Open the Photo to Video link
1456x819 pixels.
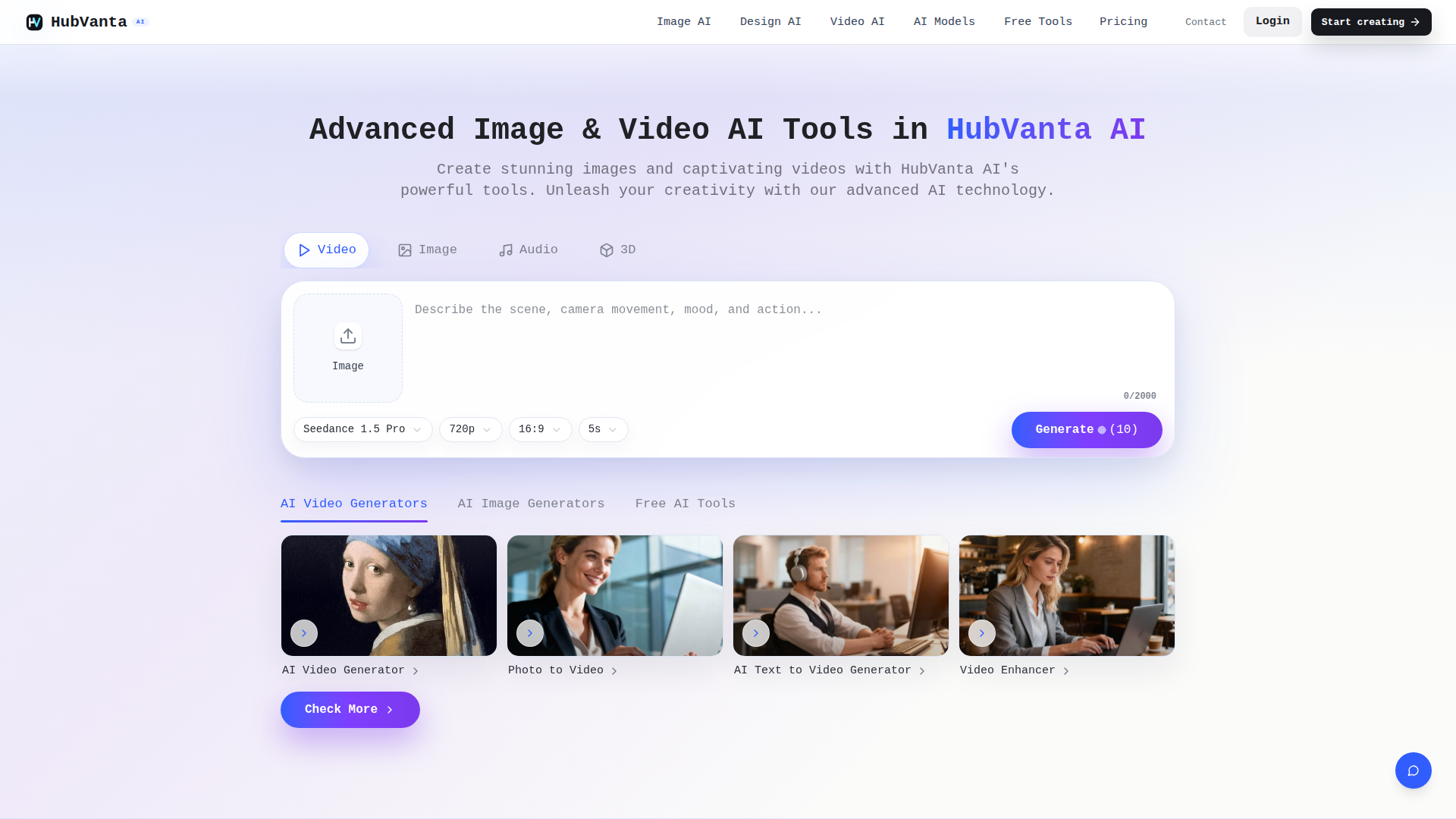[563, 670]
